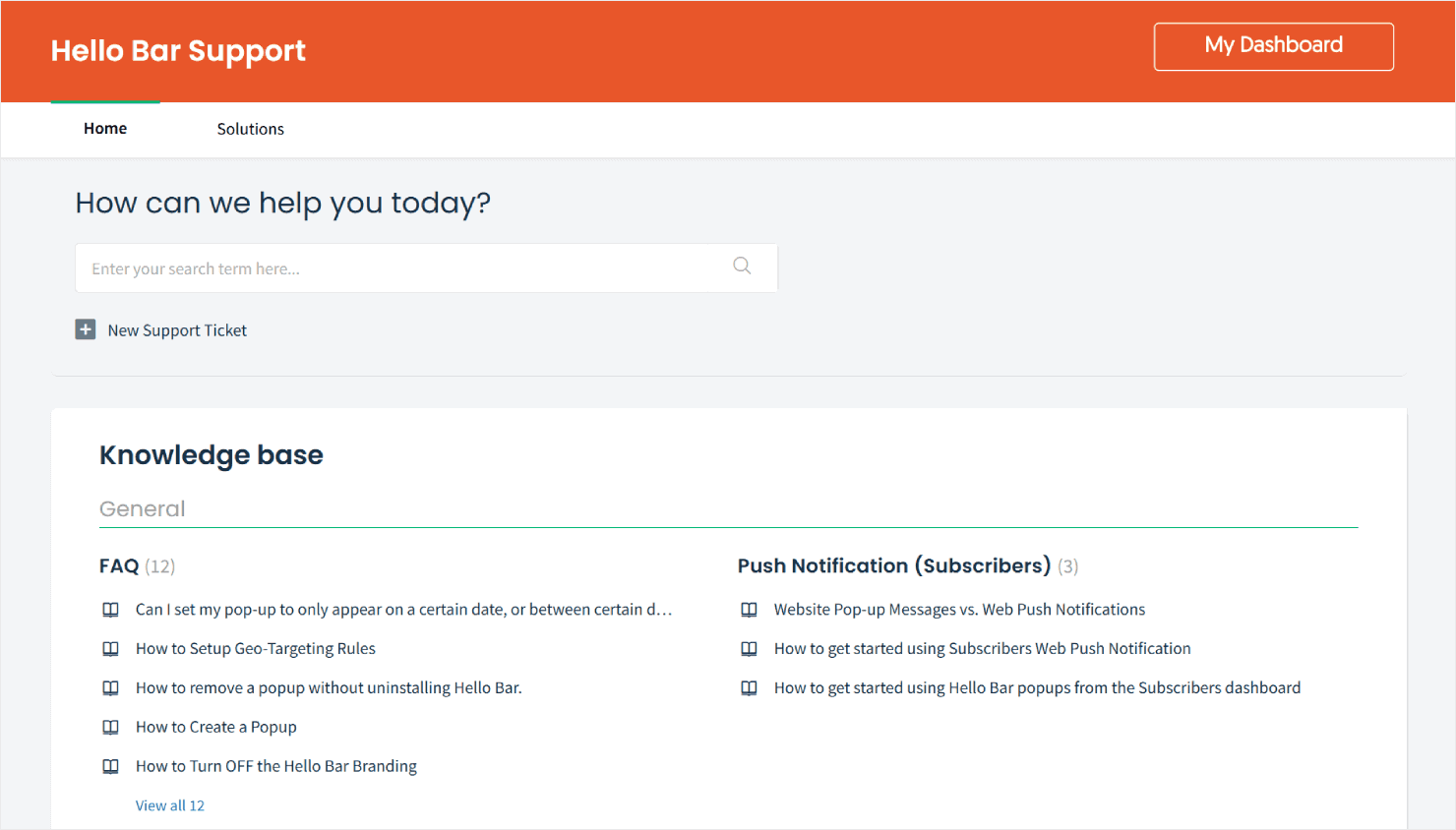Viewport: 1456px width, 830px height.
Task: Click inside the search term input field
Action: point(394,267)
